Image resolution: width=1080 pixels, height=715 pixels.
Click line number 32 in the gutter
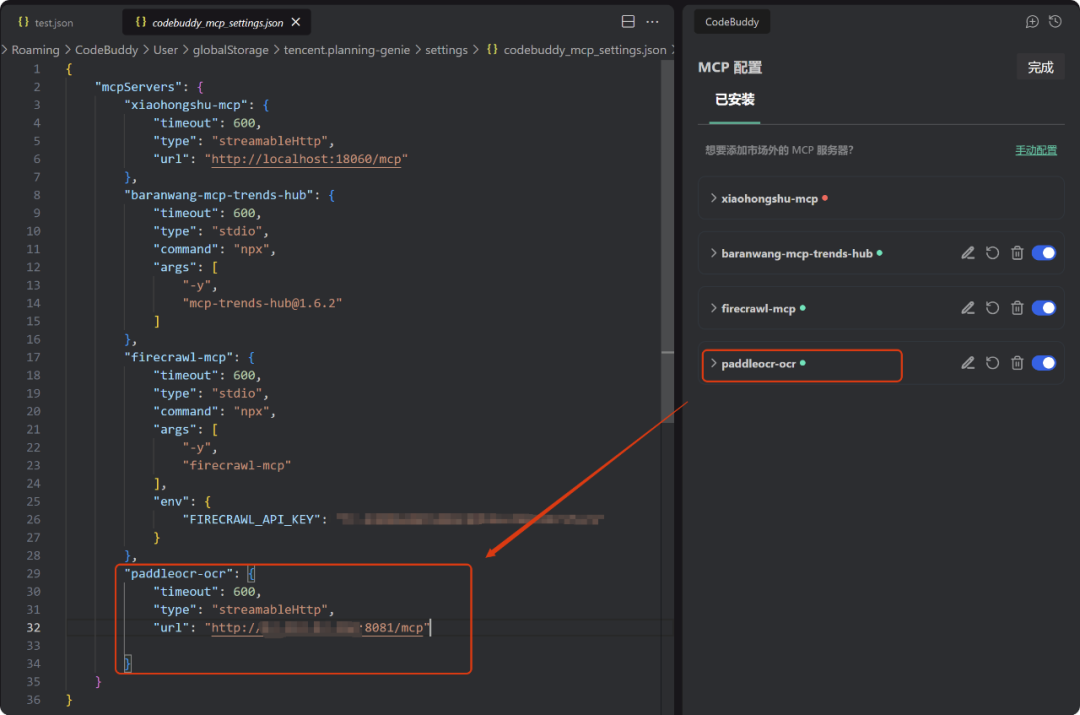coord(33,628)
